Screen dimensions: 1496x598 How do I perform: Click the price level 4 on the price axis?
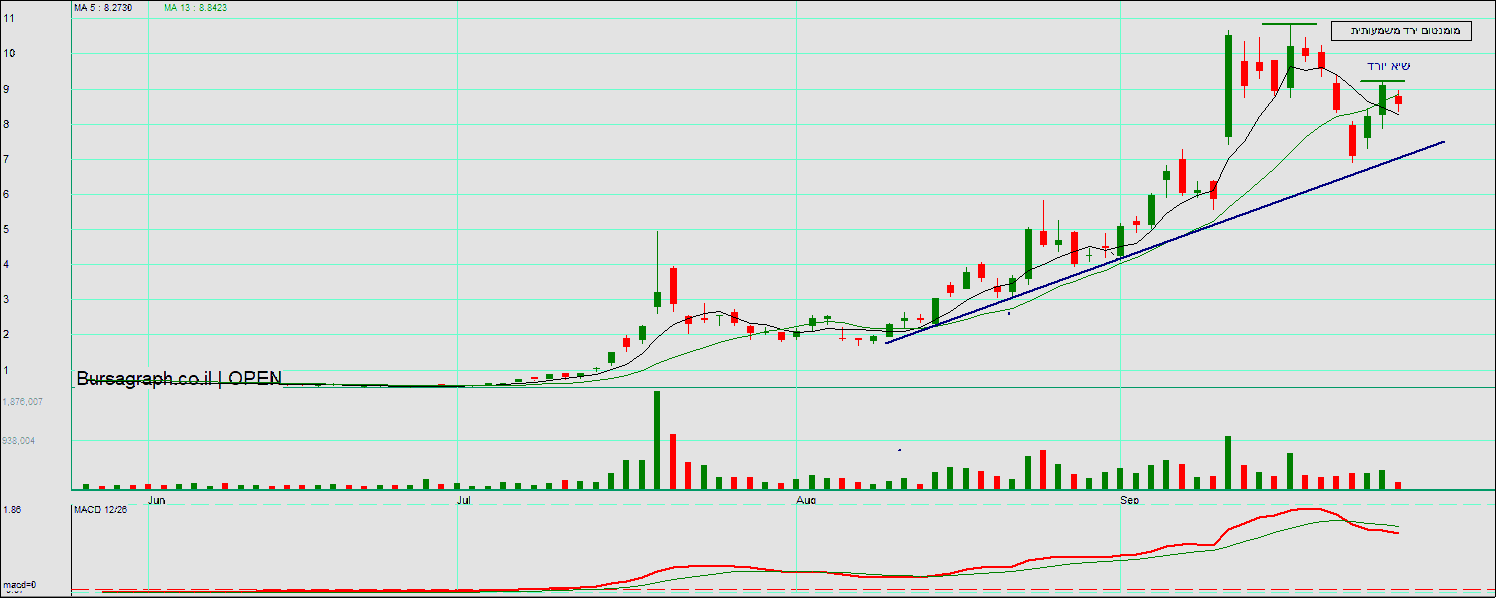pos(6,264)
